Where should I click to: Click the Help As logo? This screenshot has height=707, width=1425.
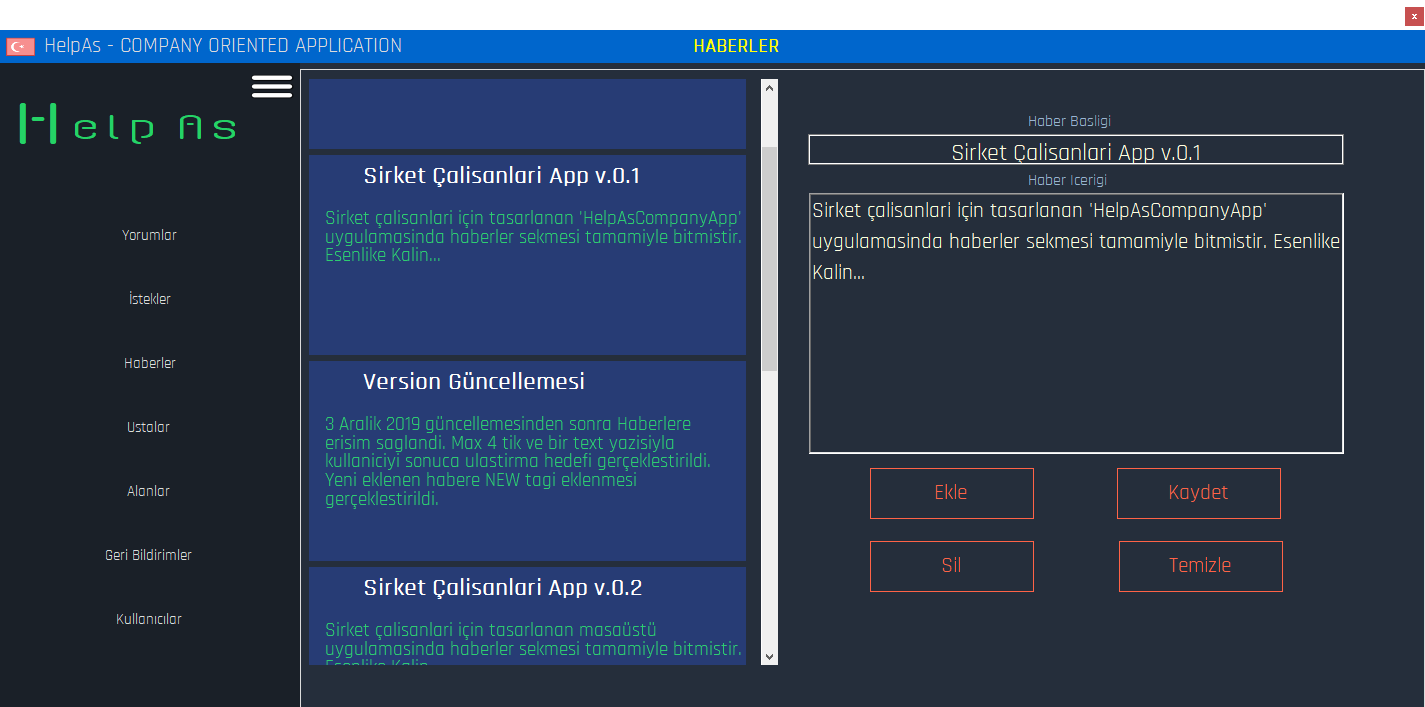click(x=126, y=124)
